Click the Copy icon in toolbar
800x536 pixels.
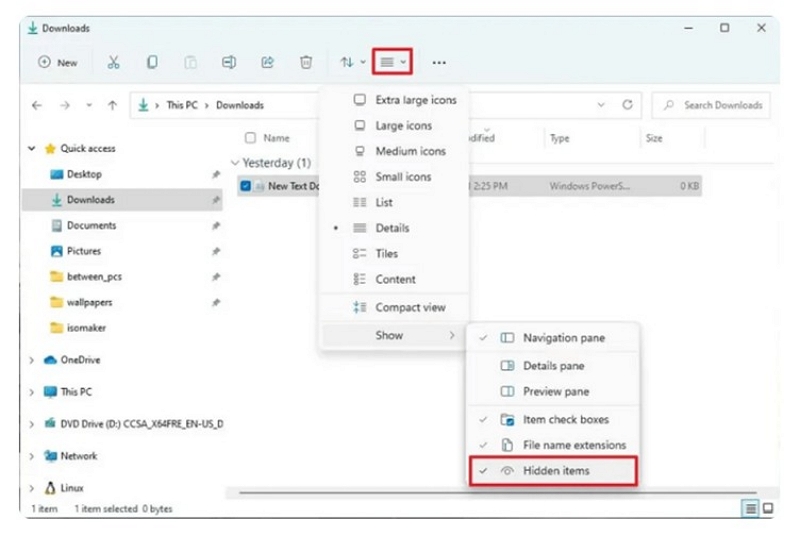[x=152, y=62]
